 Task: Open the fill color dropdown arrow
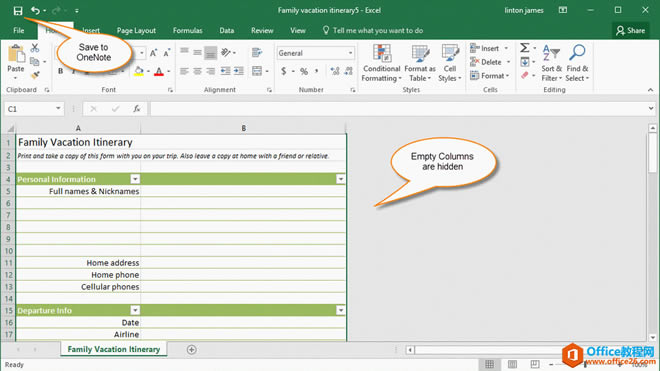click(148, 71)
